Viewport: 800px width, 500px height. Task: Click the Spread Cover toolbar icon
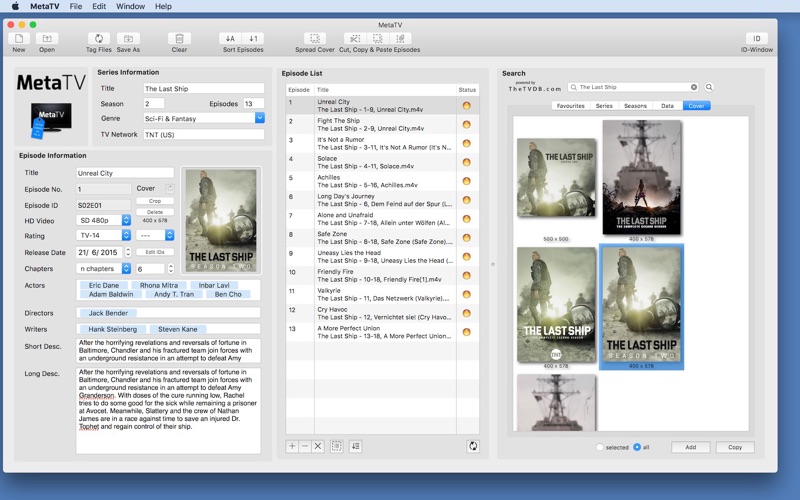point(315,39)
